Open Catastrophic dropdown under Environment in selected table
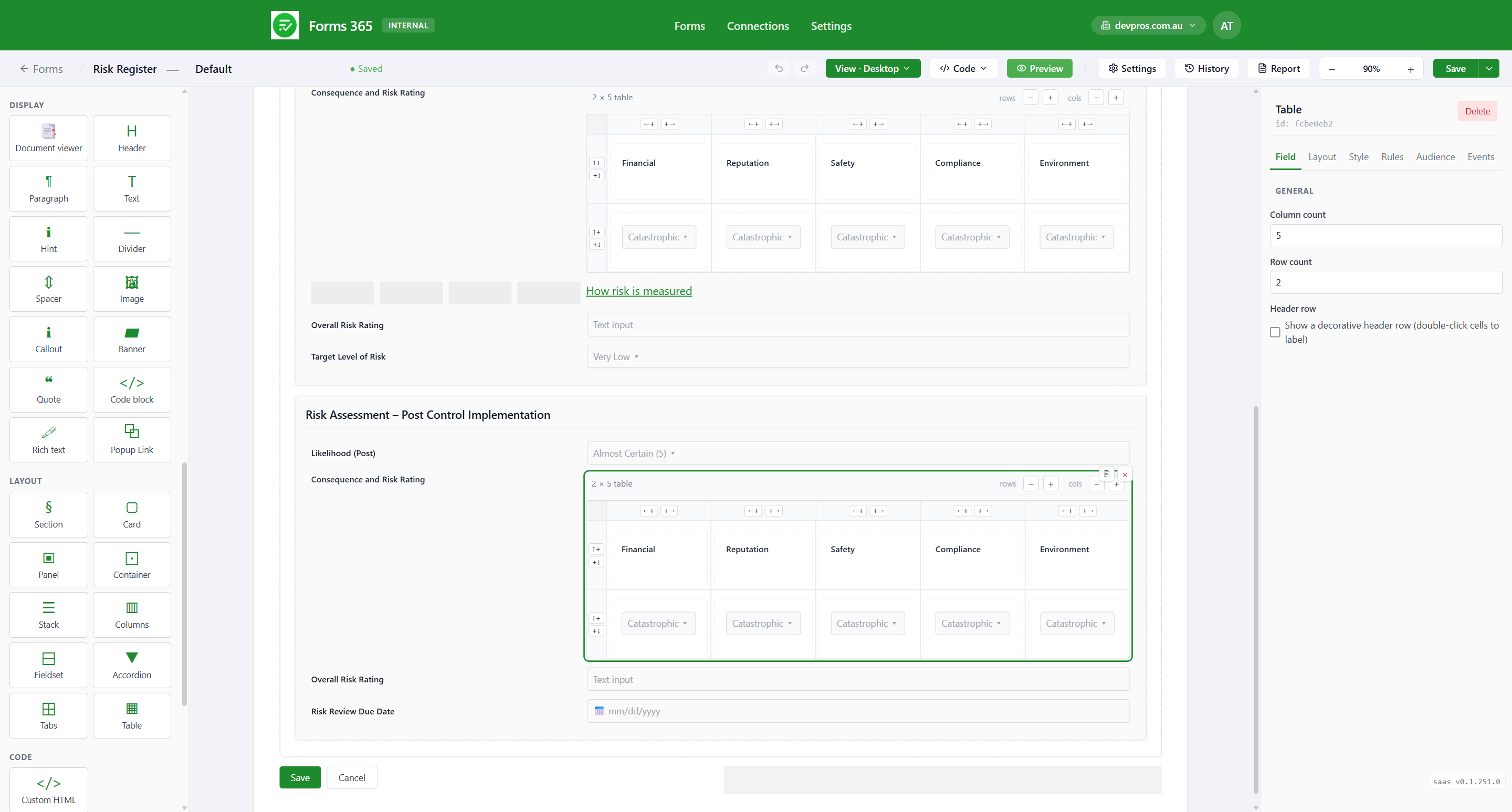The image size is (1512, 812). point(1077,623)
